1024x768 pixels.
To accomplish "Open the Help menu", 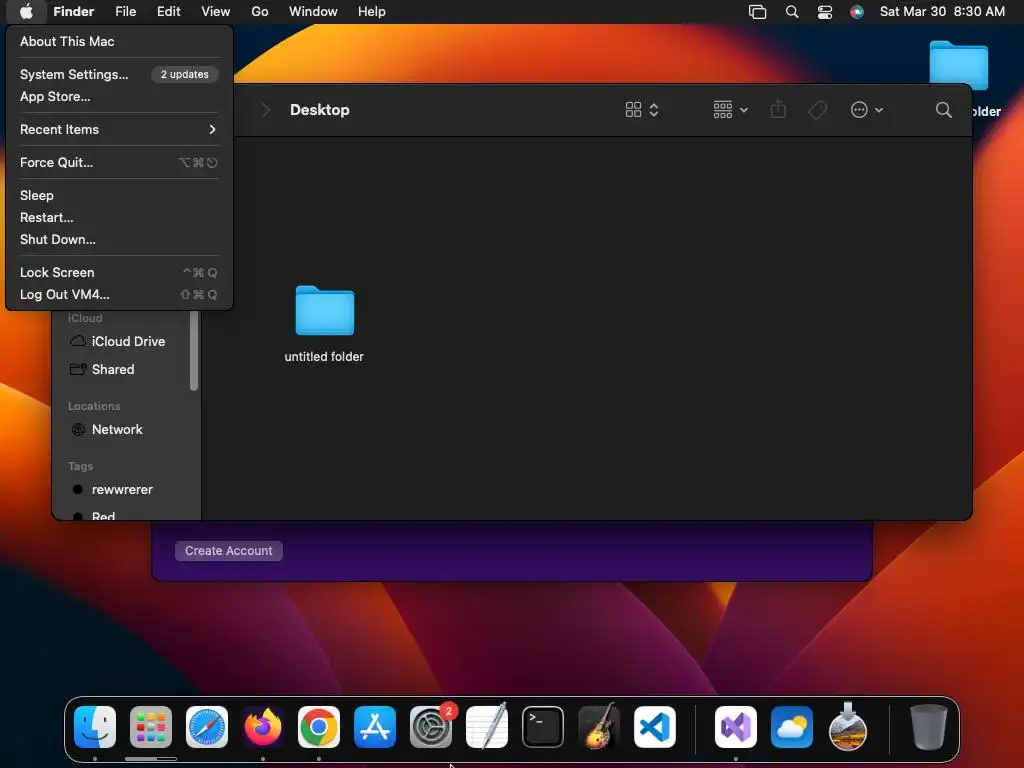I will coord(372,12).
